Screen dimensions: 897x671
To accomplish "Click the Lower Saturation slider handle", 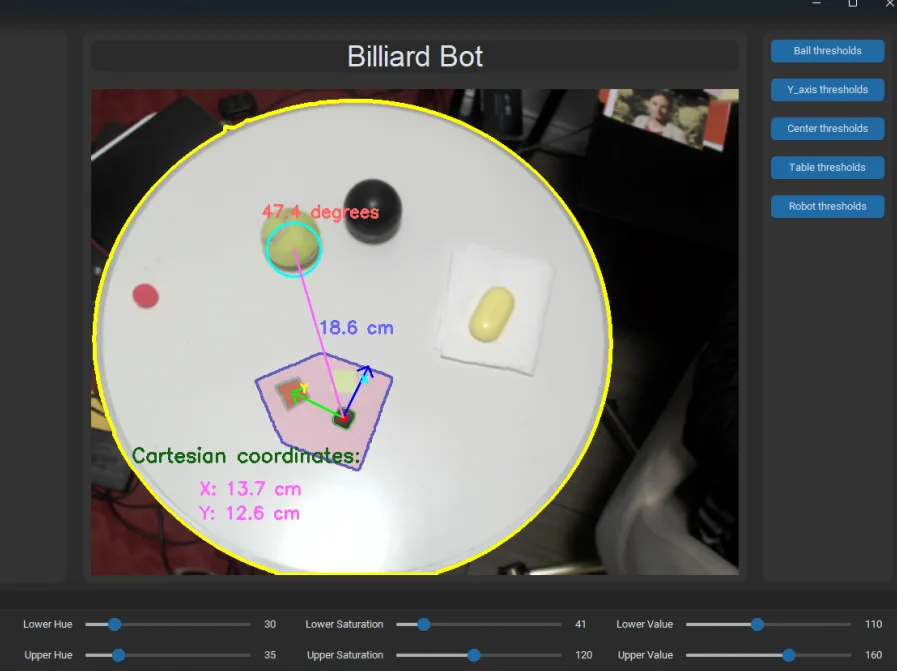I will pos(423,624).
